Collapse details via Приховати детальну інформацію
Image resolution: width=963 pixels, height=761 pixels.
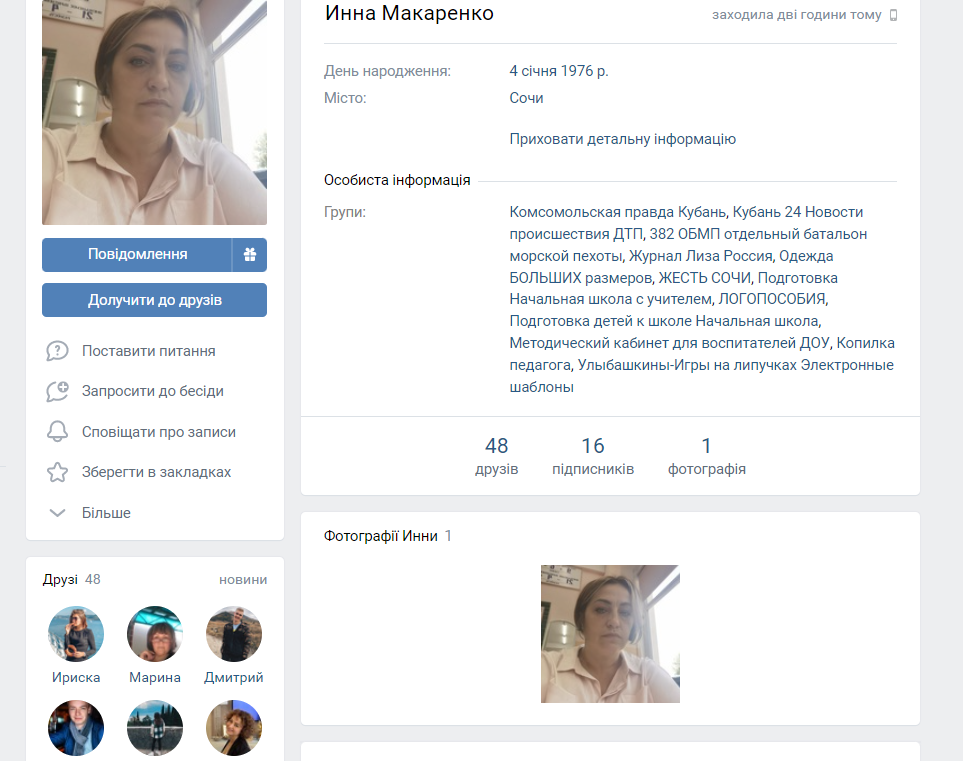tap(622, 139)
